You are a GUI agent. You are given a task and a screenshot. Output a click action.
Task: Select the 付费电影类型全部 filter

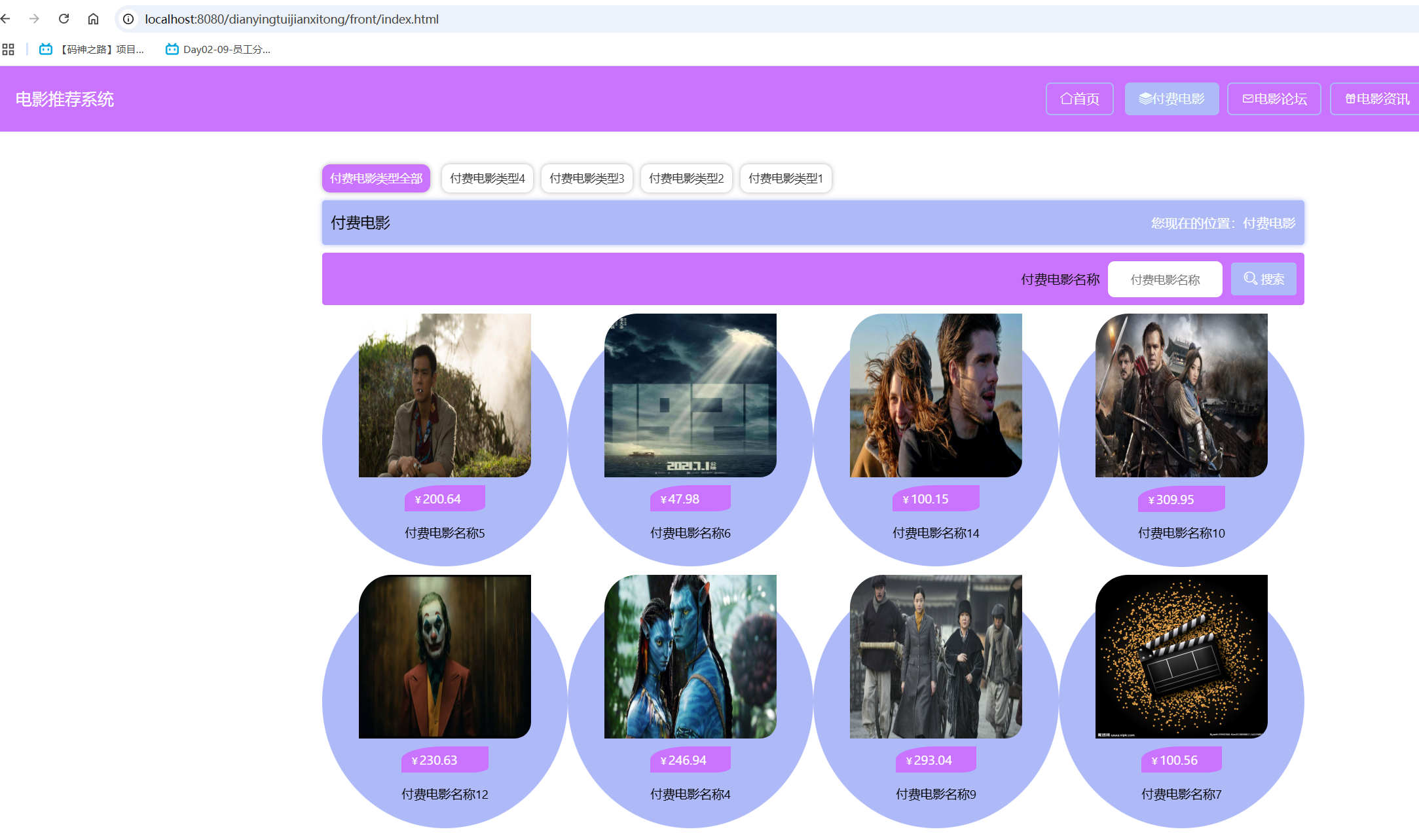[376, 178]
